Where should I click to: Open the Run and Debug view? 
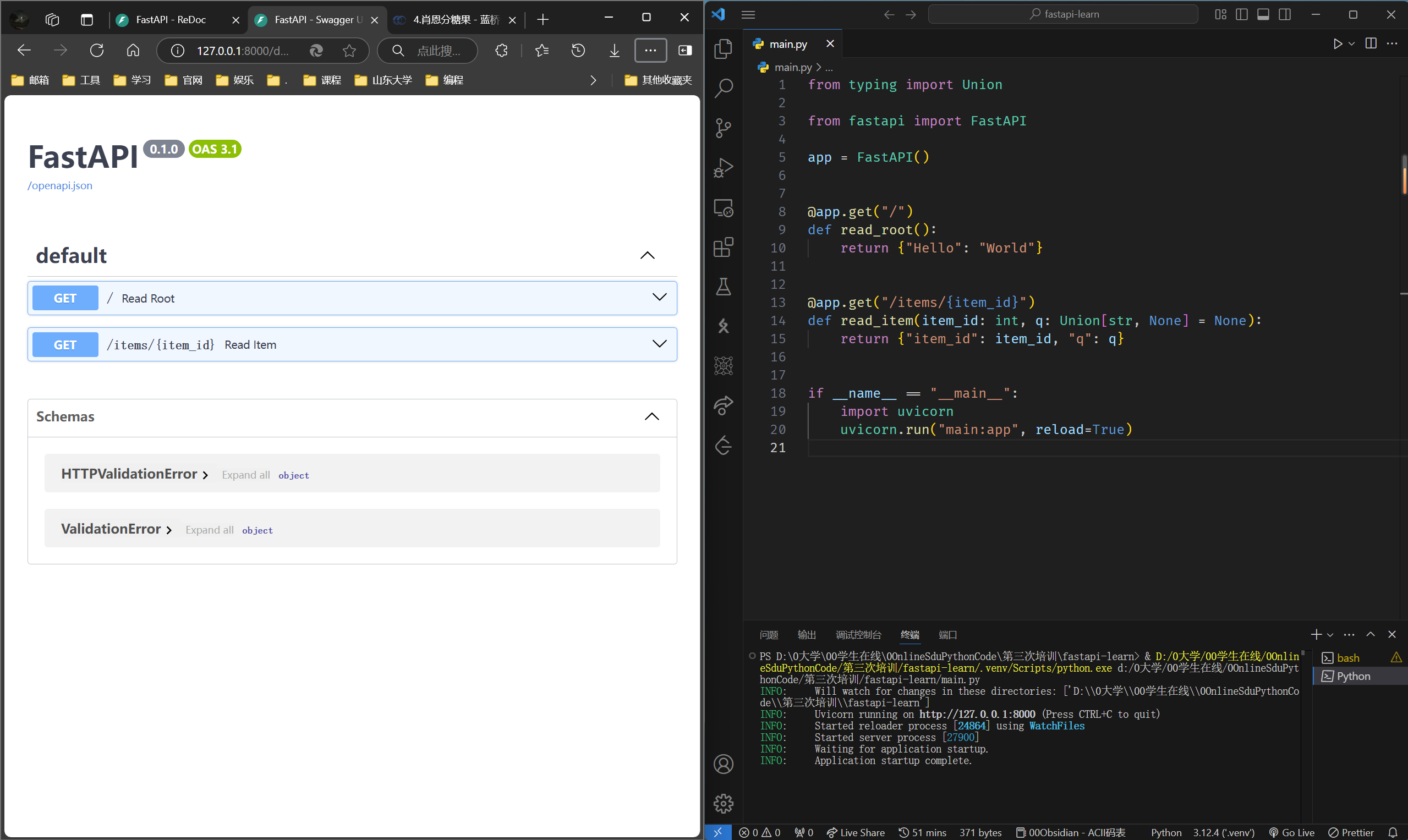click(723, 168)
